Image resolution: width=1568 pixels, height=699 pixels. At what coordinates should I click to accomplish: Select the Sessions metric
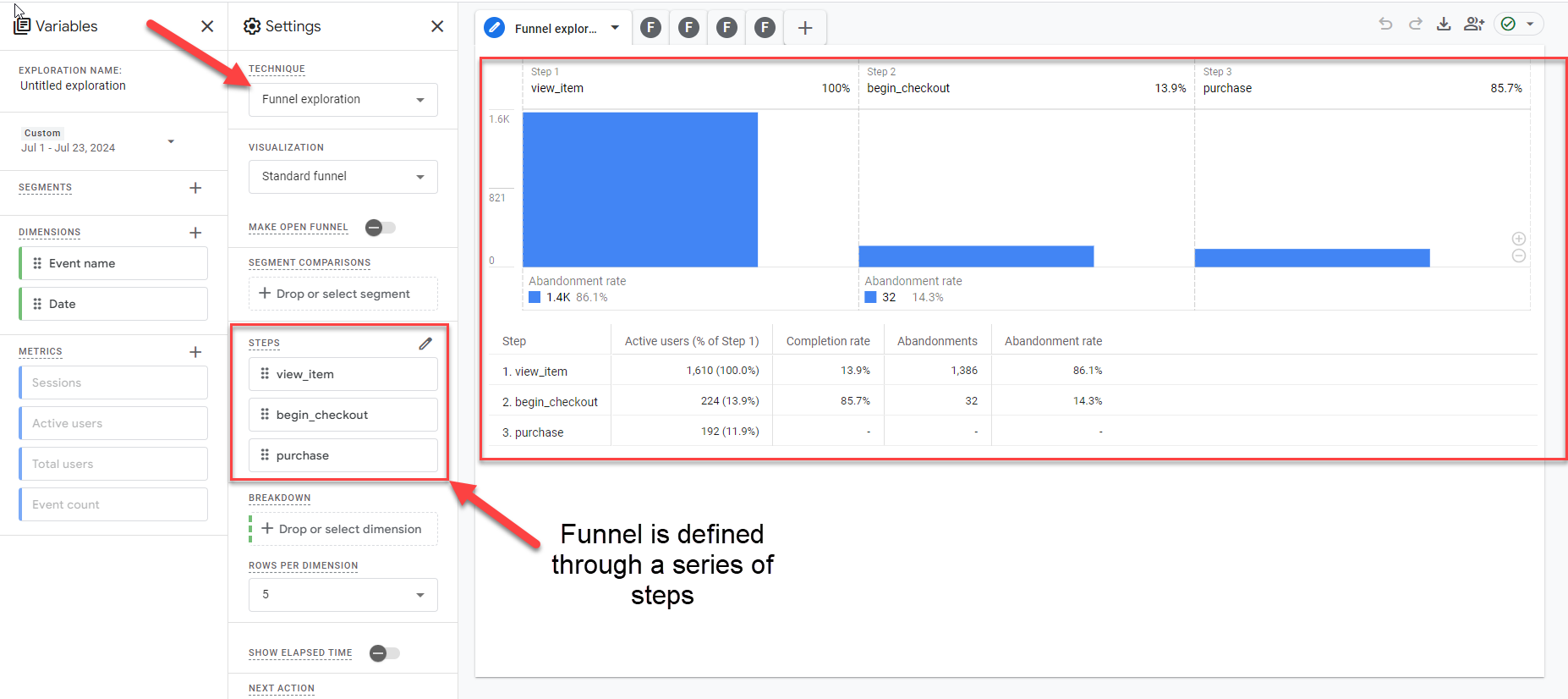113,383
